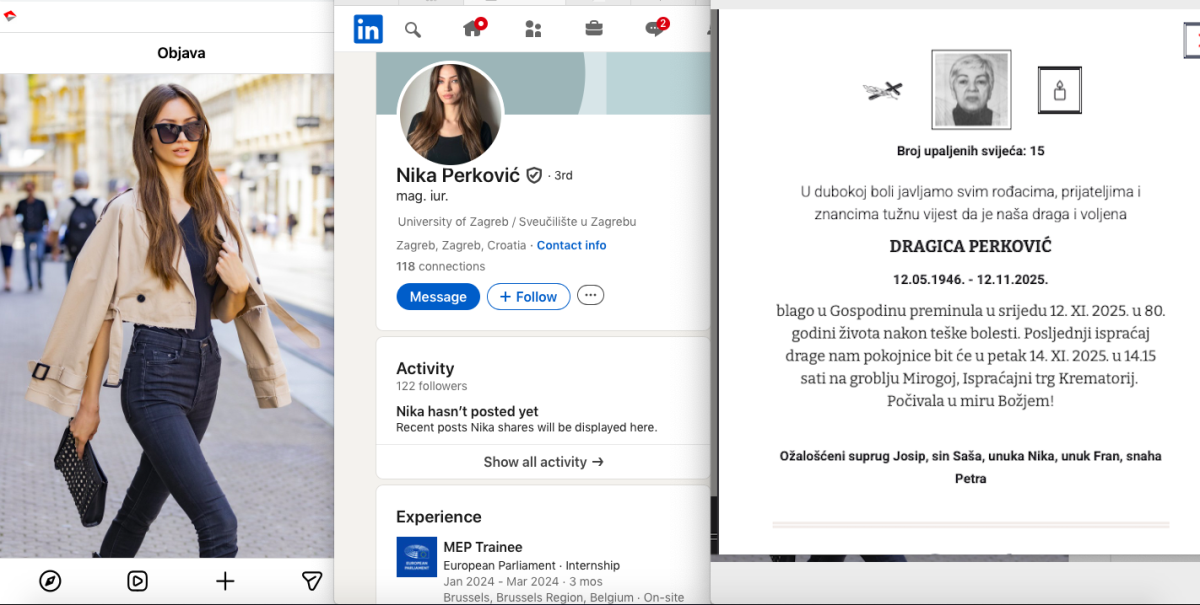Open the Contact info link
This screenshot has width=1200, height=605.
[571, 245]
